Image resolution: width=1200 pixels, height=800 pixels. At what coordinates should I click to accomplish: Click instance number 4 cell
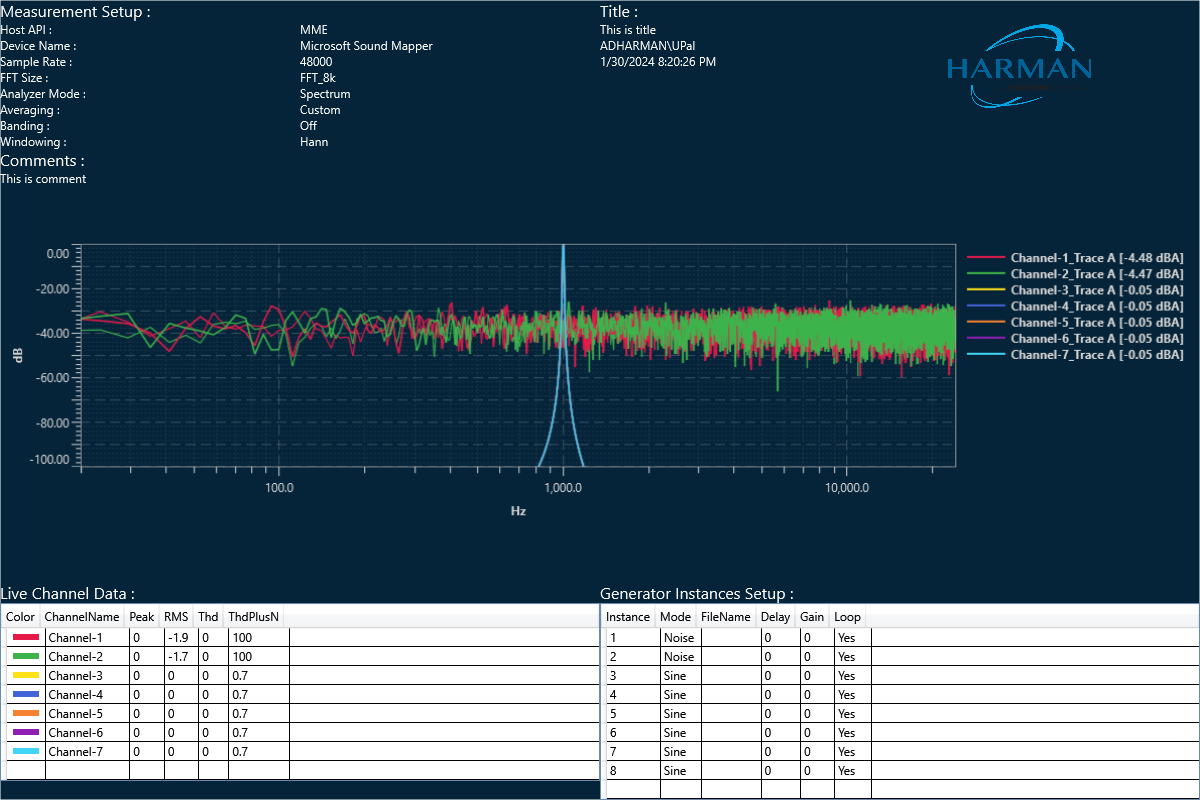pyautogui.click(x=632, y=694)
